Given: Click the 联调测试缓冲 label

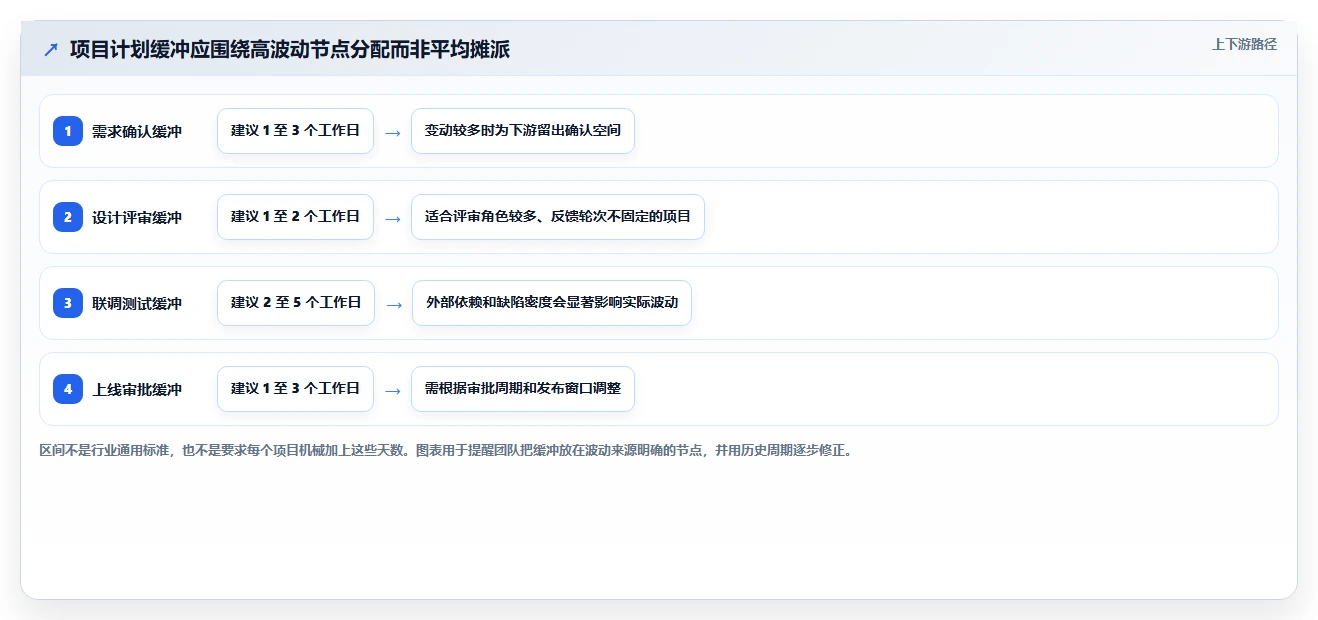Looking at the screenshot, I should [x=137, y=303].
